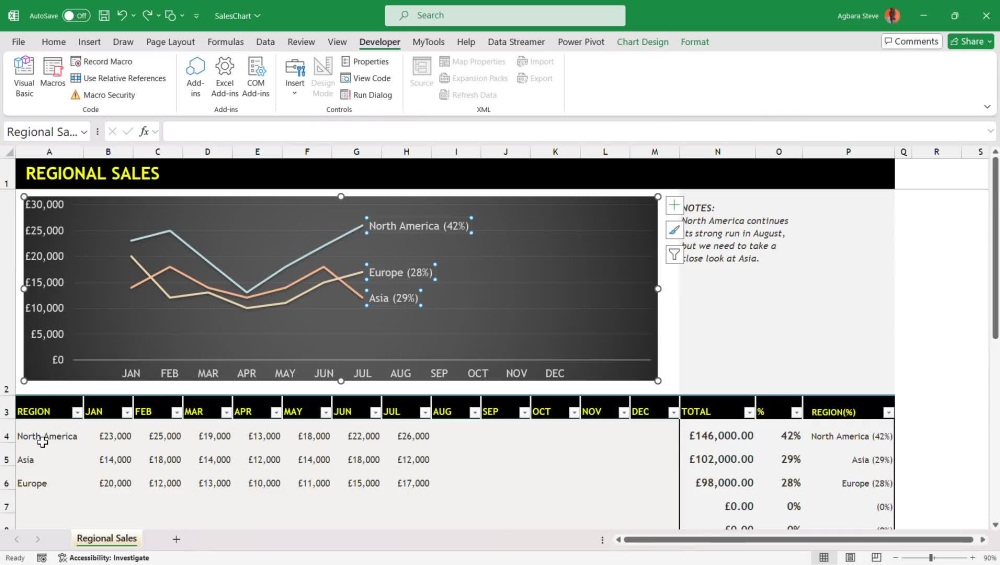Select the Asia cell in column A
Image resolution: width=1000 pixels, height=565 pixels.
click(49, 459)
